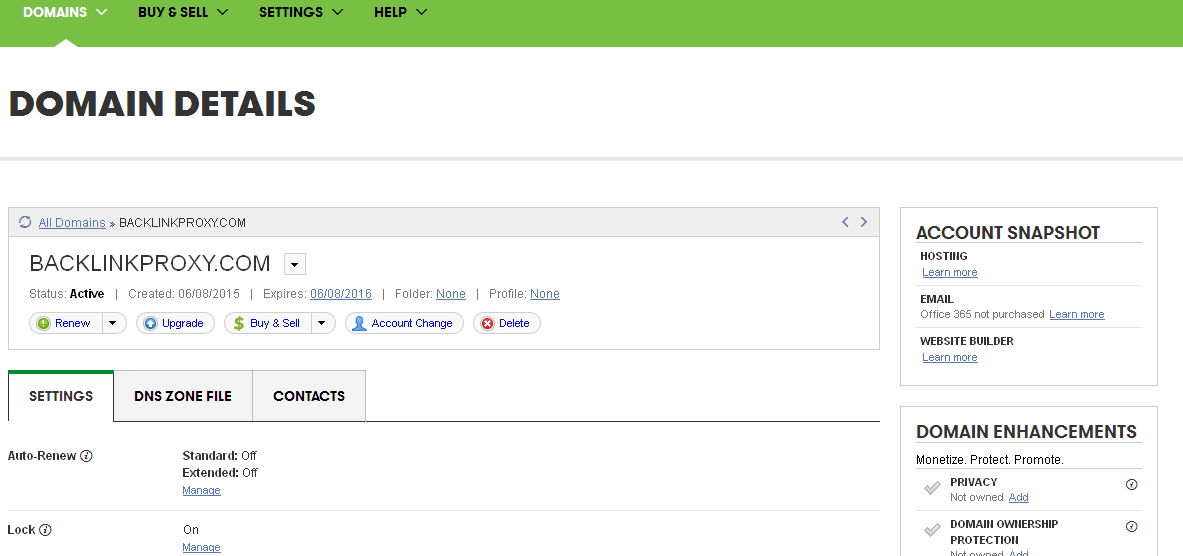This screenshot has height=556, width=1183.
Task: Click the expiration date 06/08/2016 link
Action: pyautogui.click(x=340, y=294)
